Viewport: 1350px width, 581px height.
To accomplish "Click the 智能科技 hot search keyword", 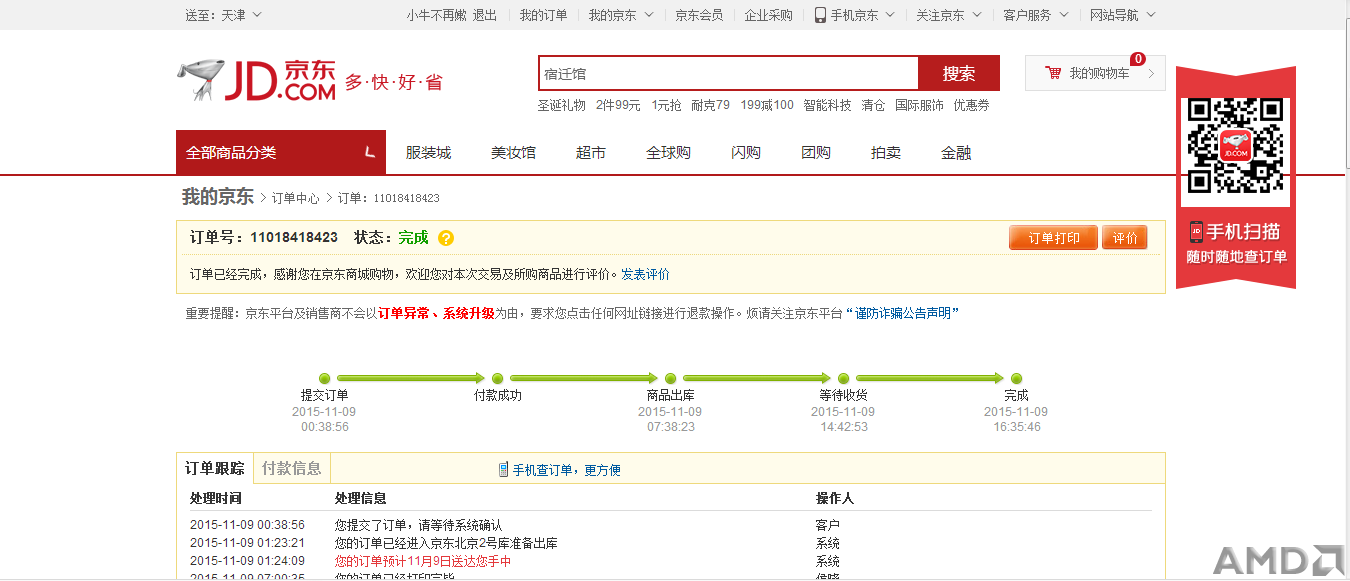I will coord(827,105).
